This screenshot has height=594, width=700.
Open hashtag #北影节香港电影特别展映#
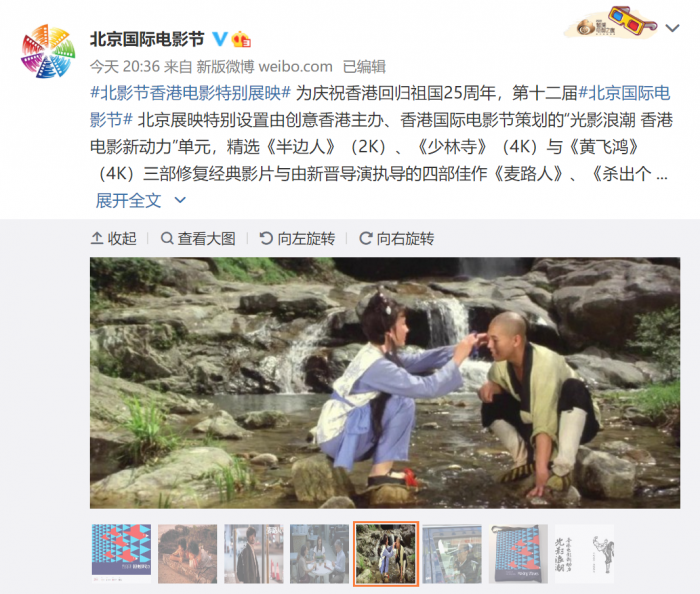pyautogui.click(x=191, y=93)
